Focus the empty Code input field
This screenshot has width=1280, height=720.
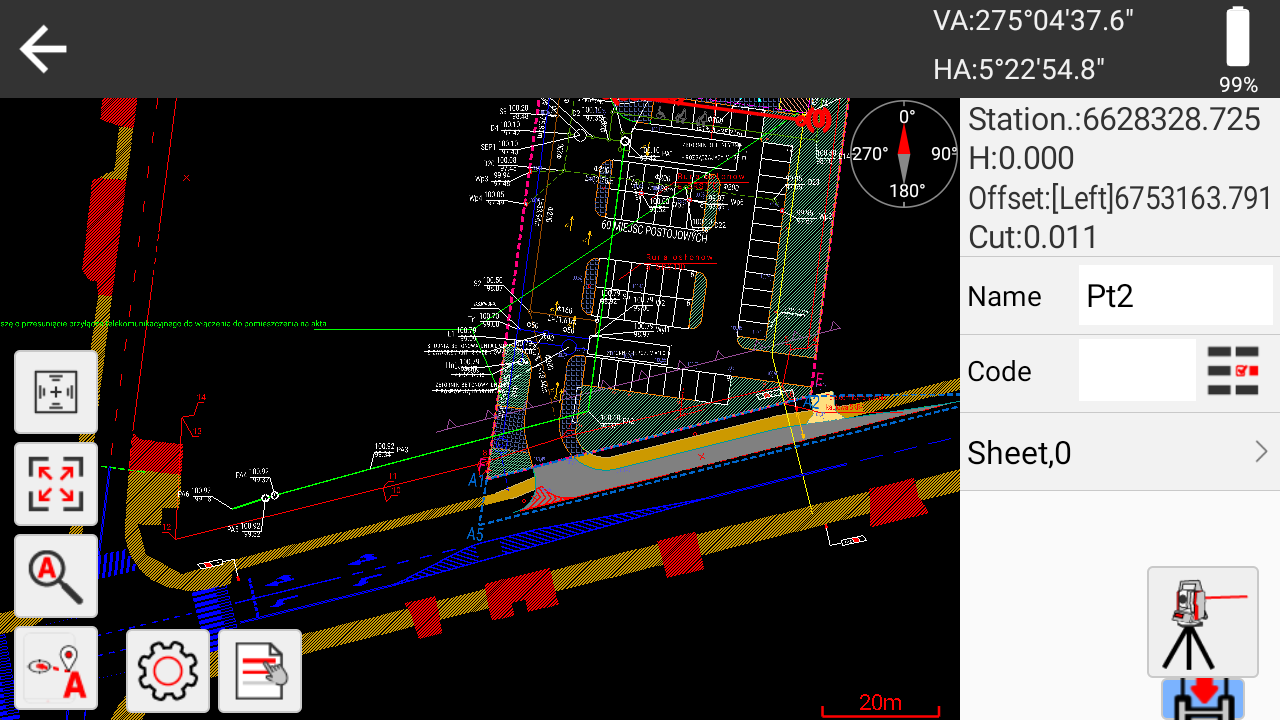point(1136,371)
